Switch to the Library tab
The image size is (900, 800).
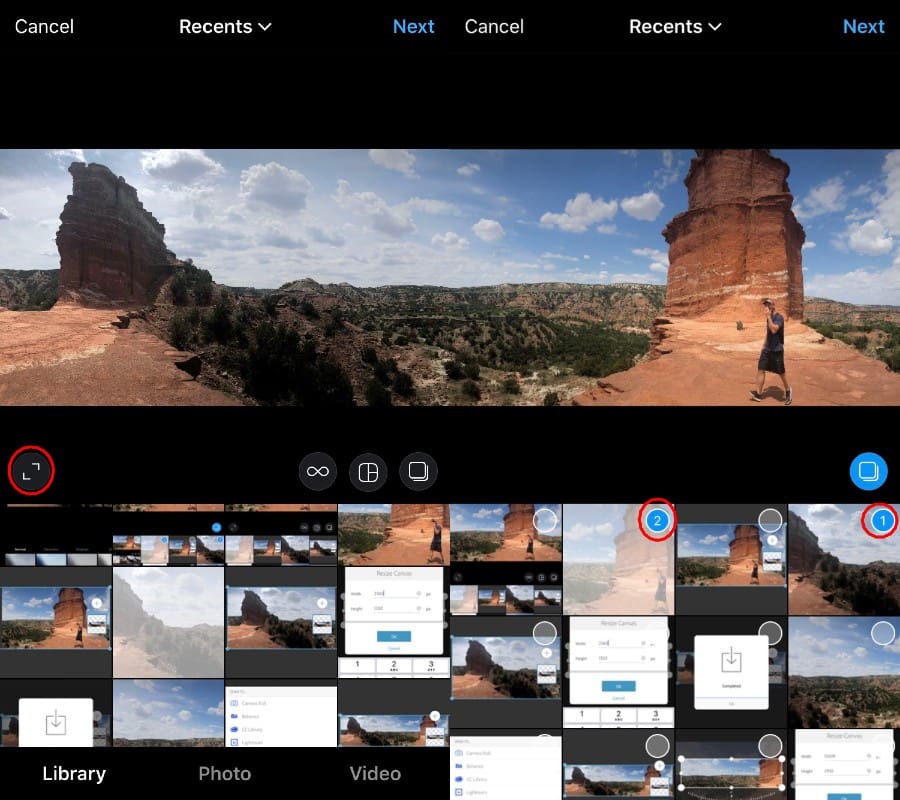click(74, 773)
